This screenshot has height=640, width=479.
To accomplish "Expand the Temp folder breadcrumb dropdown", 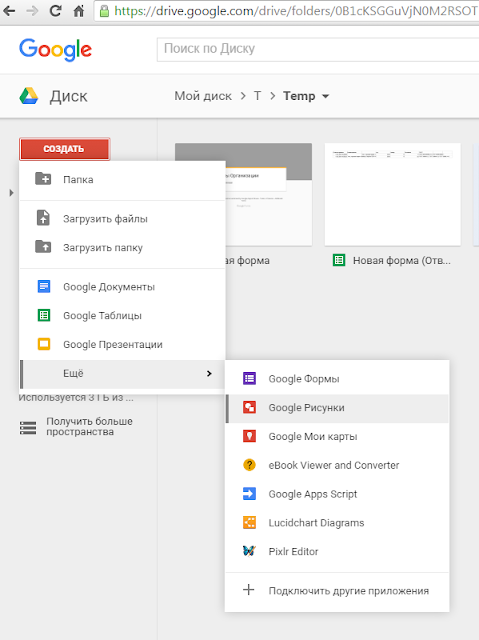I will pyautogui.click(x=325, y=96).
